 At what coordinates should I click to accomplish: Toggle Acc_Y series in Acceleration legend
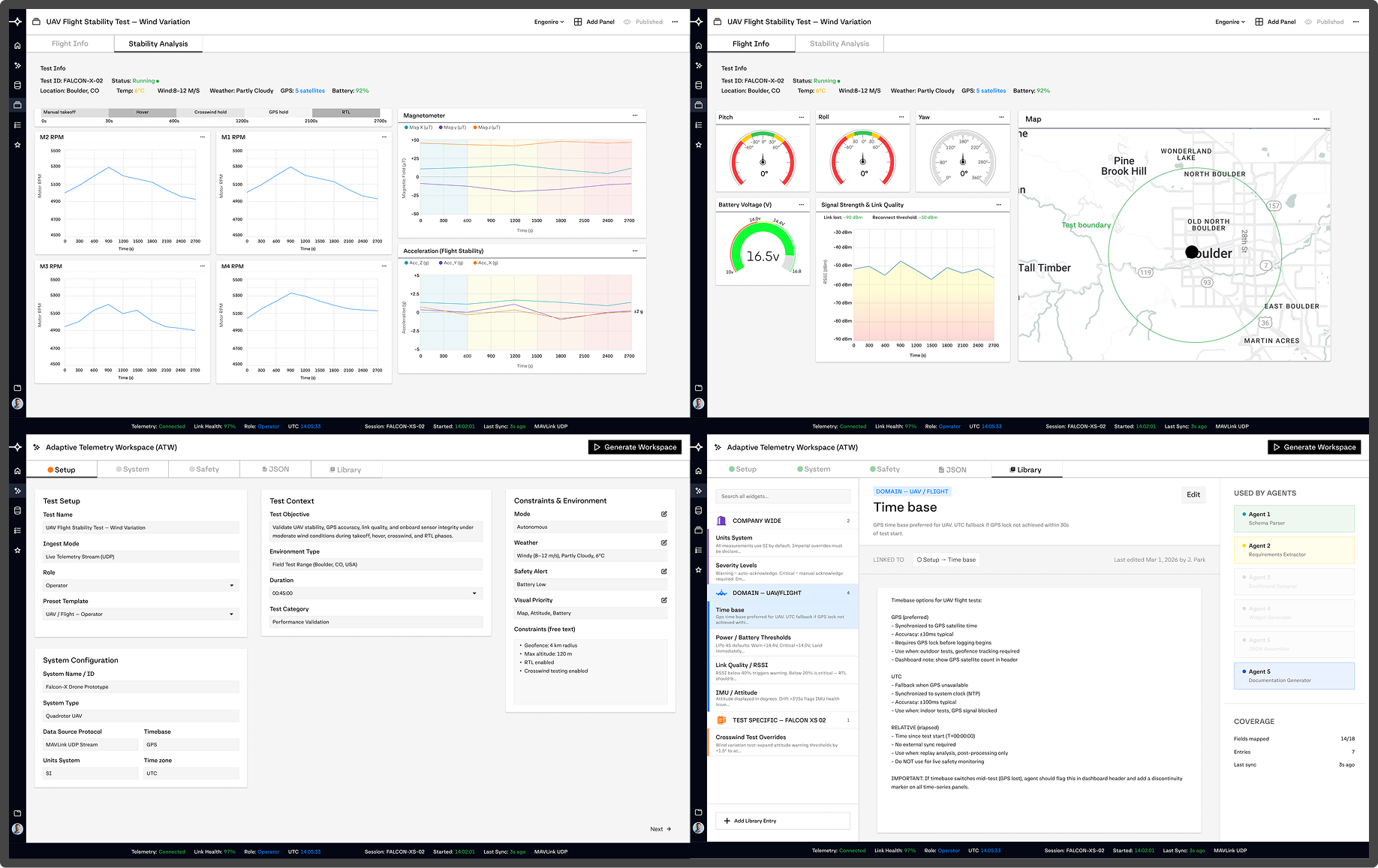coord(453,263)
